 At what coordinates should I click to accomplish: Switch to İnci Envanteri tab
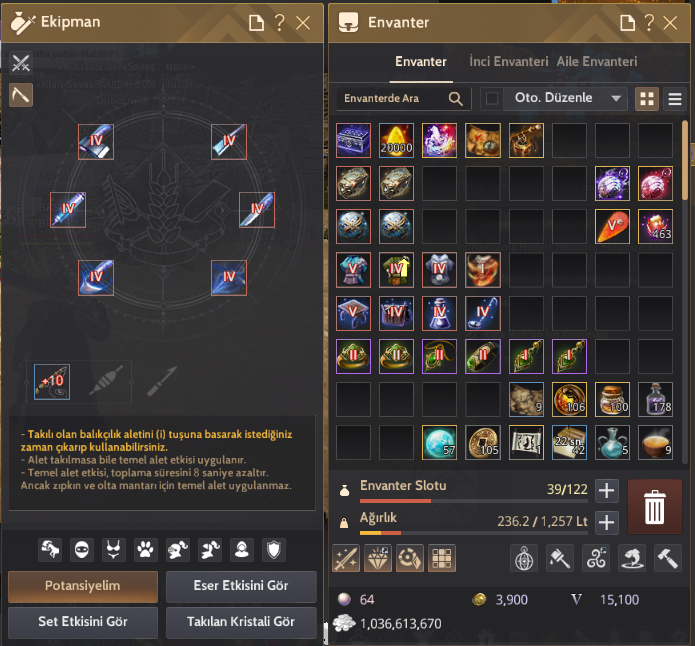coord(508,61)
